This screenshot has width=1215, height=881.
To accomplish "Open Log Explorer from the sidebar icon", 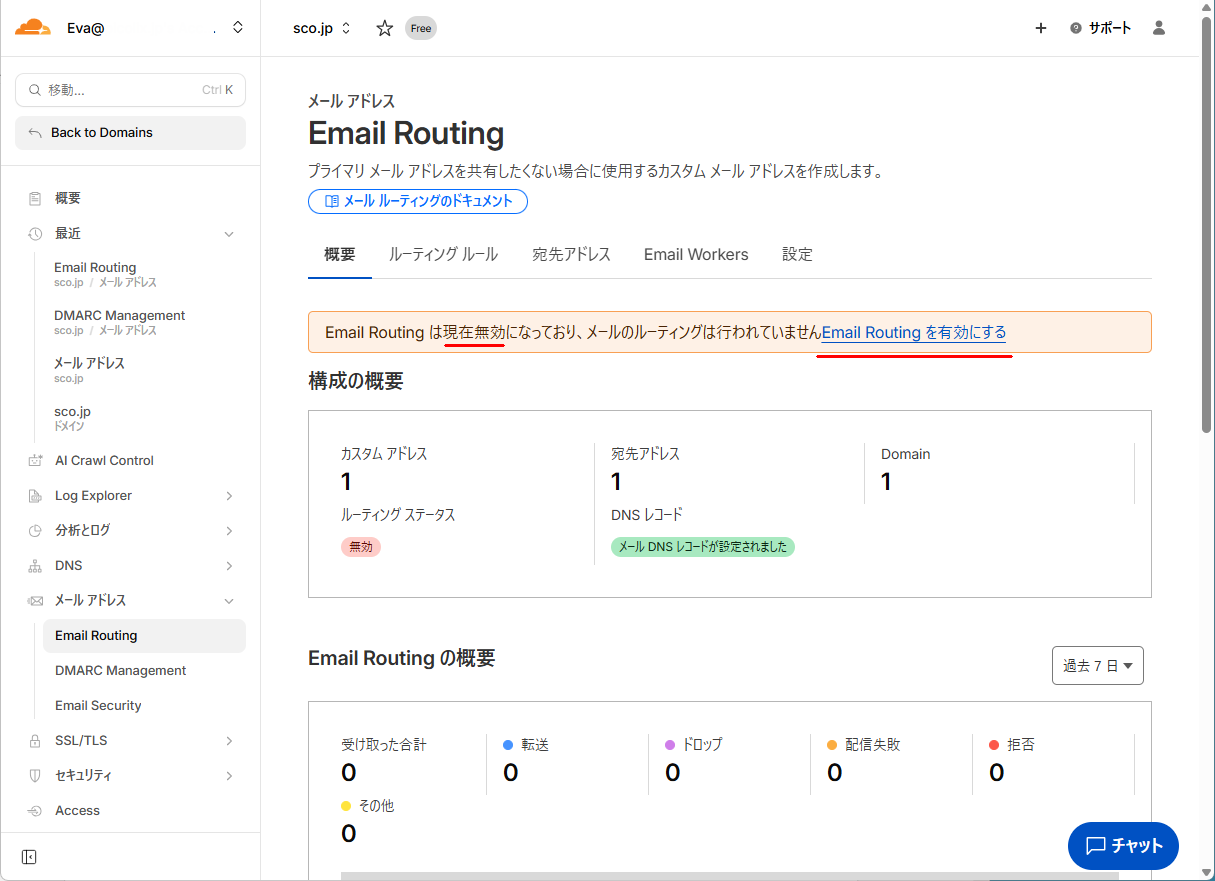I will [35, 495].
